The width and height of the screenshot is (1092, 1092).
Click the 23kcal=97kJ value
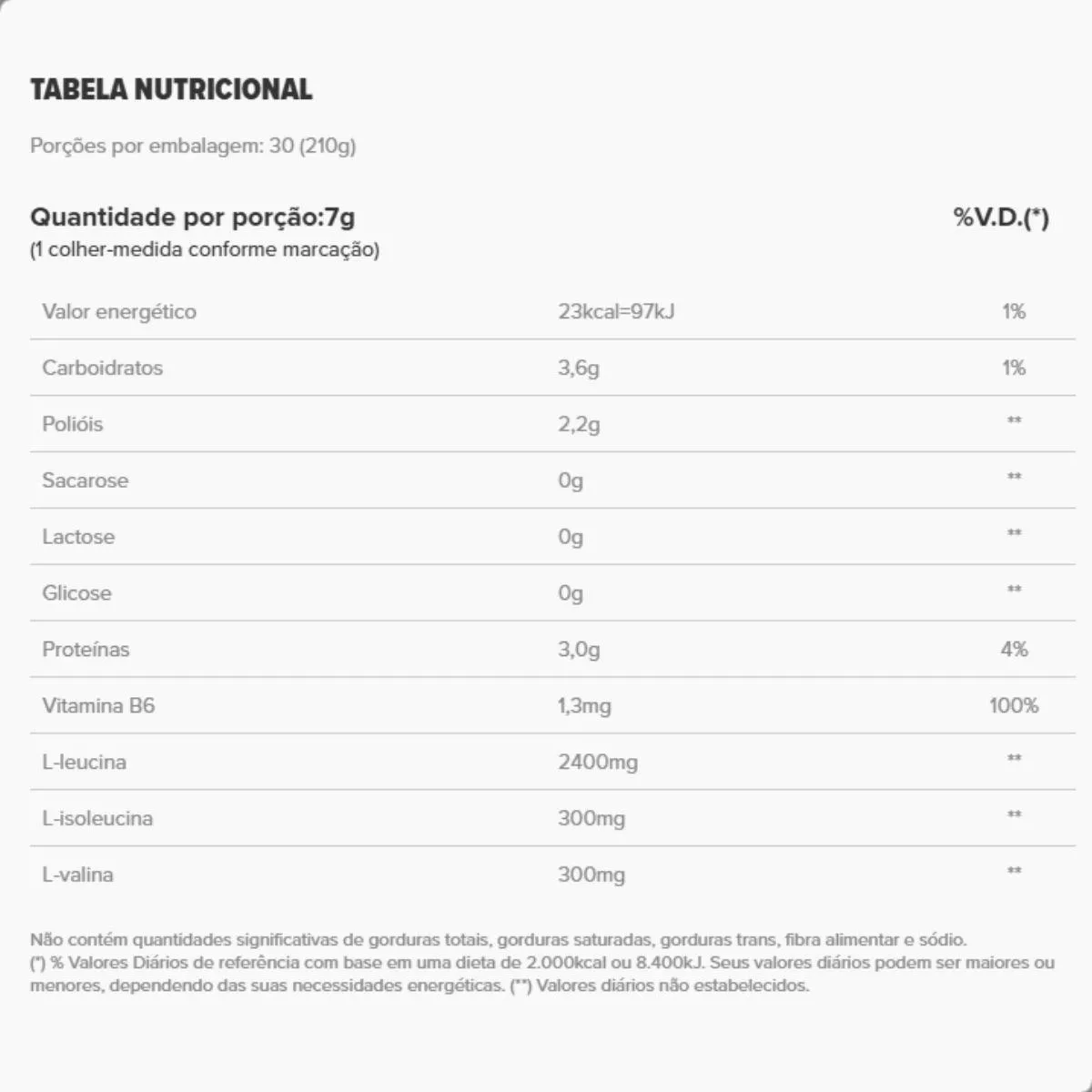click(x=616, y=311)
